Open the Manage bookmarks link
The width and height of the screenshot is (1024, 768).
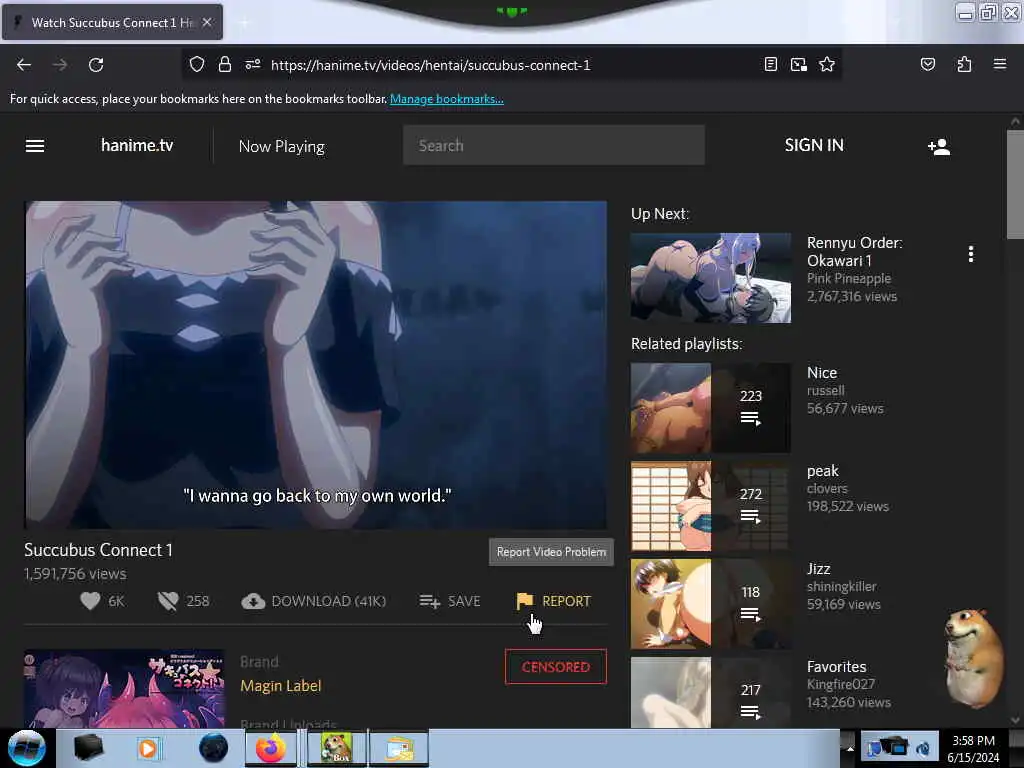coord(447,99)
